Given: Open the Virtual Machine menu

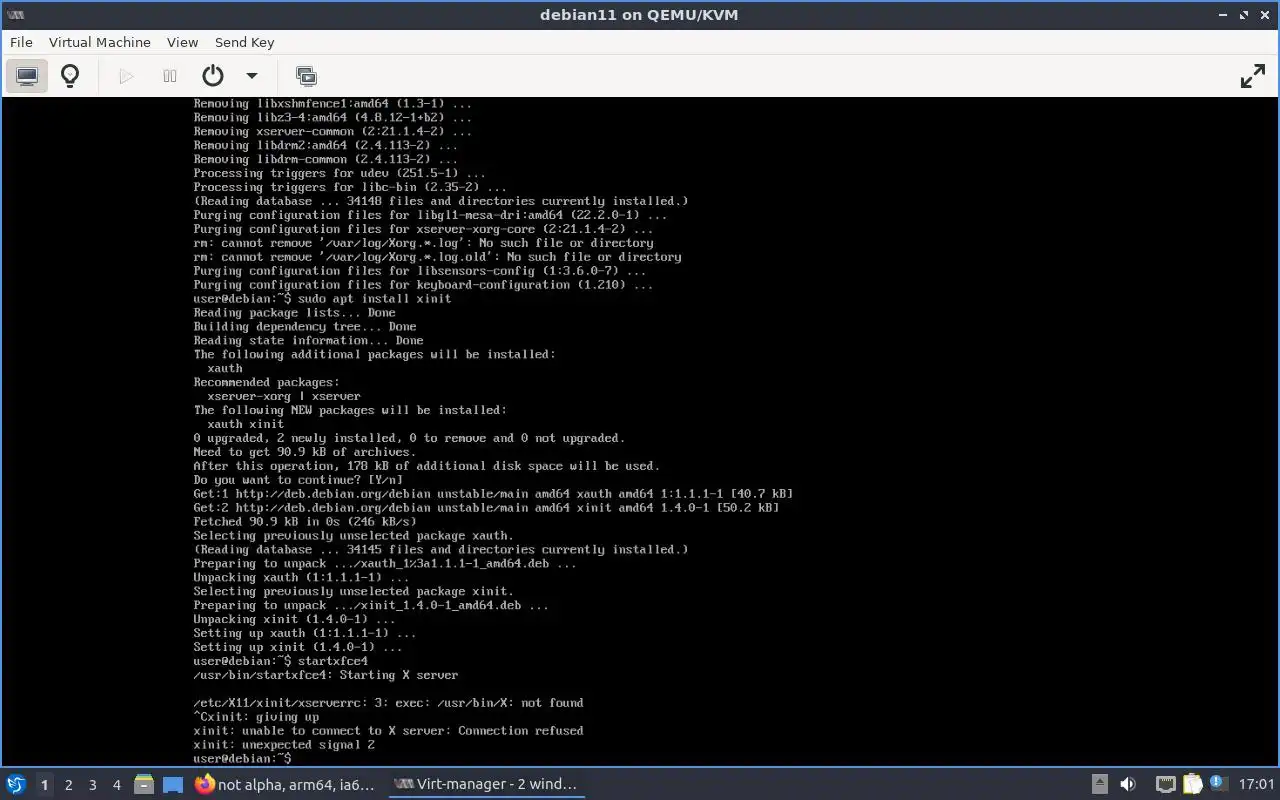Looking at the screenshot, I should 100,42.
